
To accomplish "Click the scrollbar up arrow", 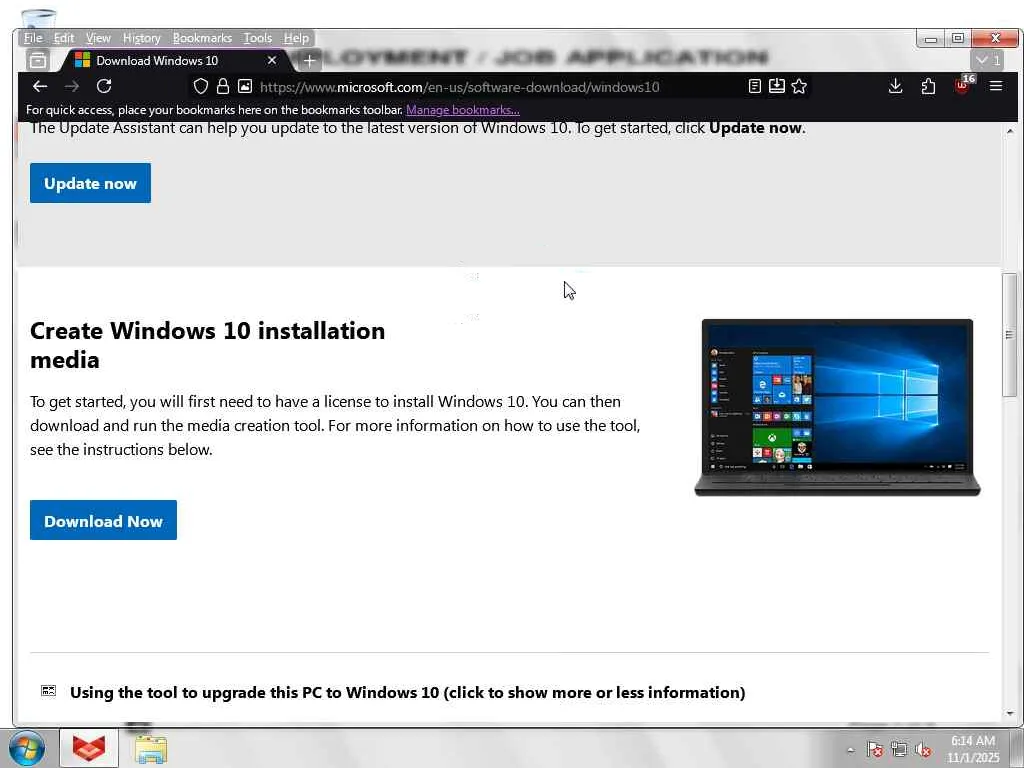I will [x=1010, y=131].
